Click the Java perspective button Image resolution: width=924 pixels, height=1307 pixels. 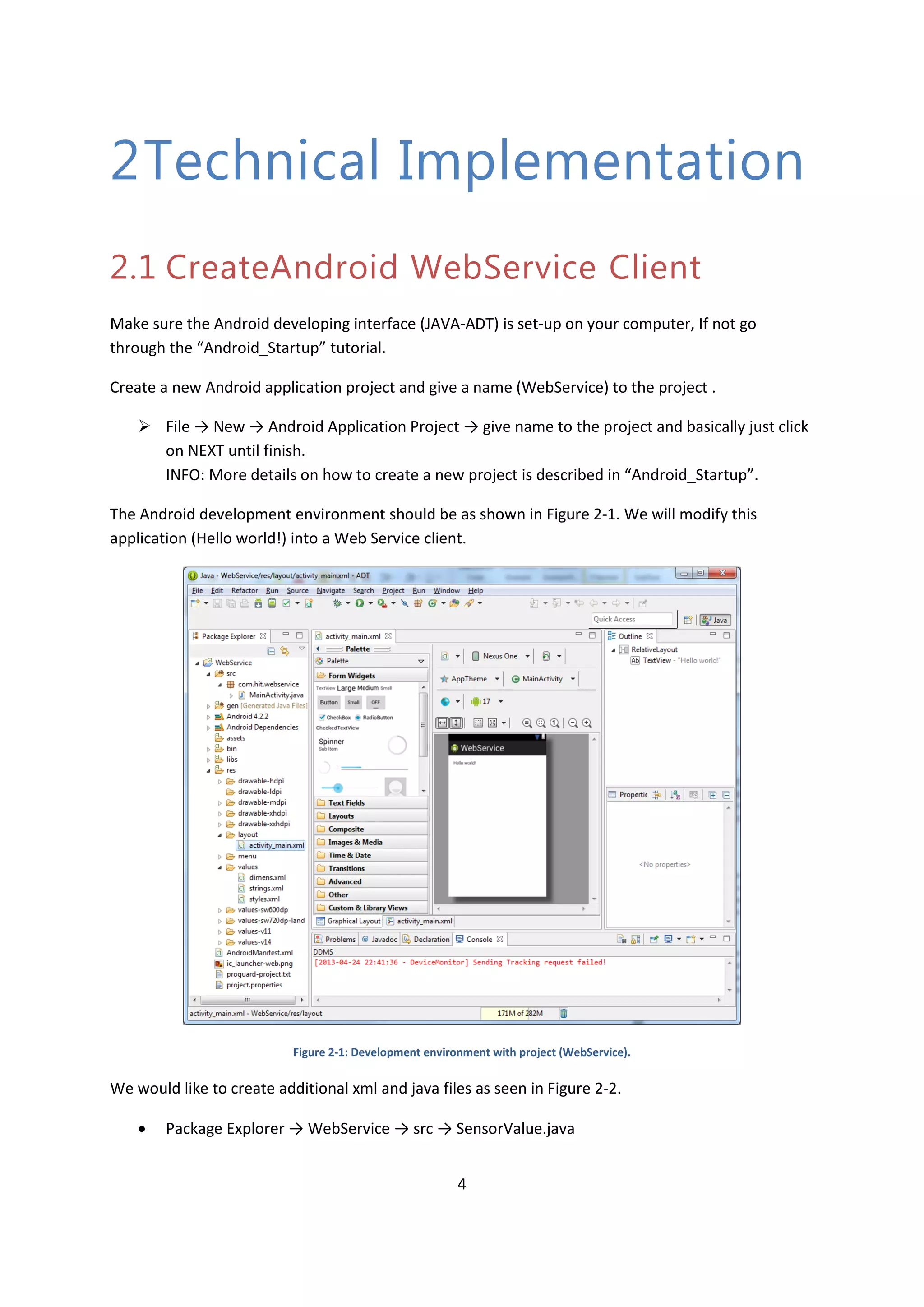click(x=715, y=620)
